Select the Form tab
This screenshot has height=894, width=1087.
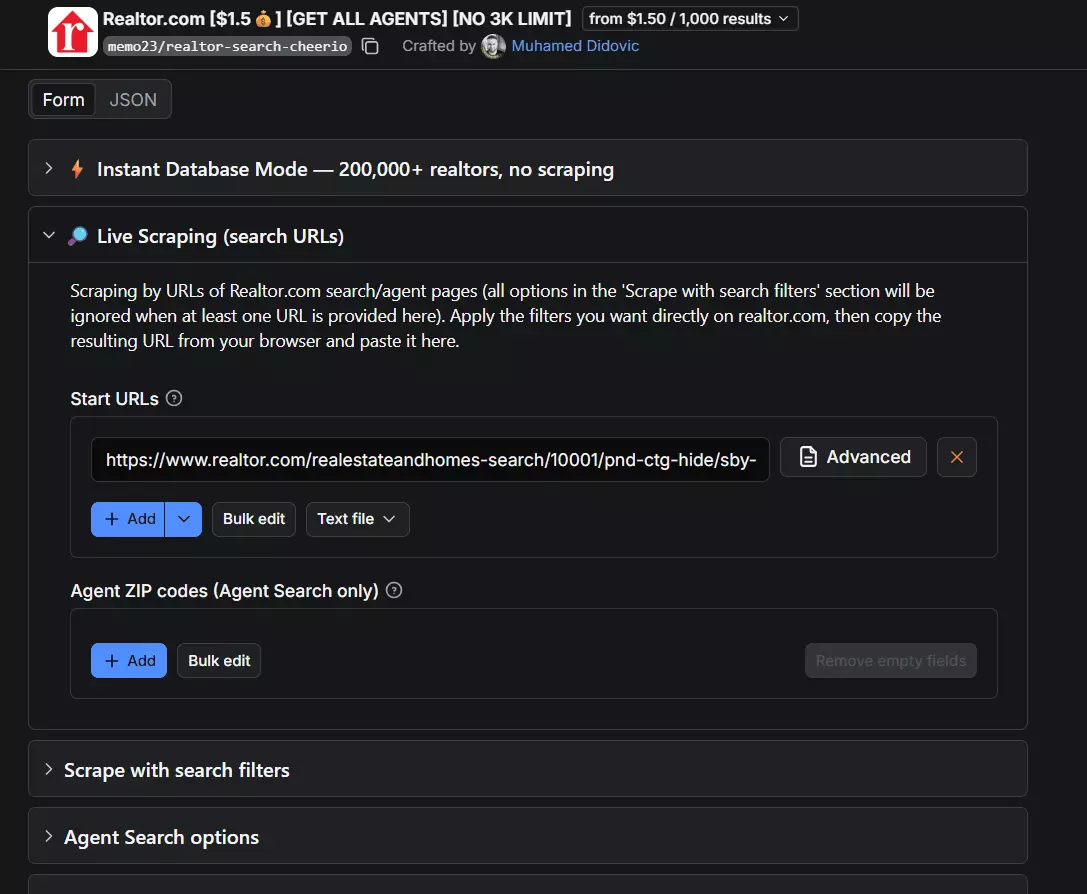click(64, 100)
